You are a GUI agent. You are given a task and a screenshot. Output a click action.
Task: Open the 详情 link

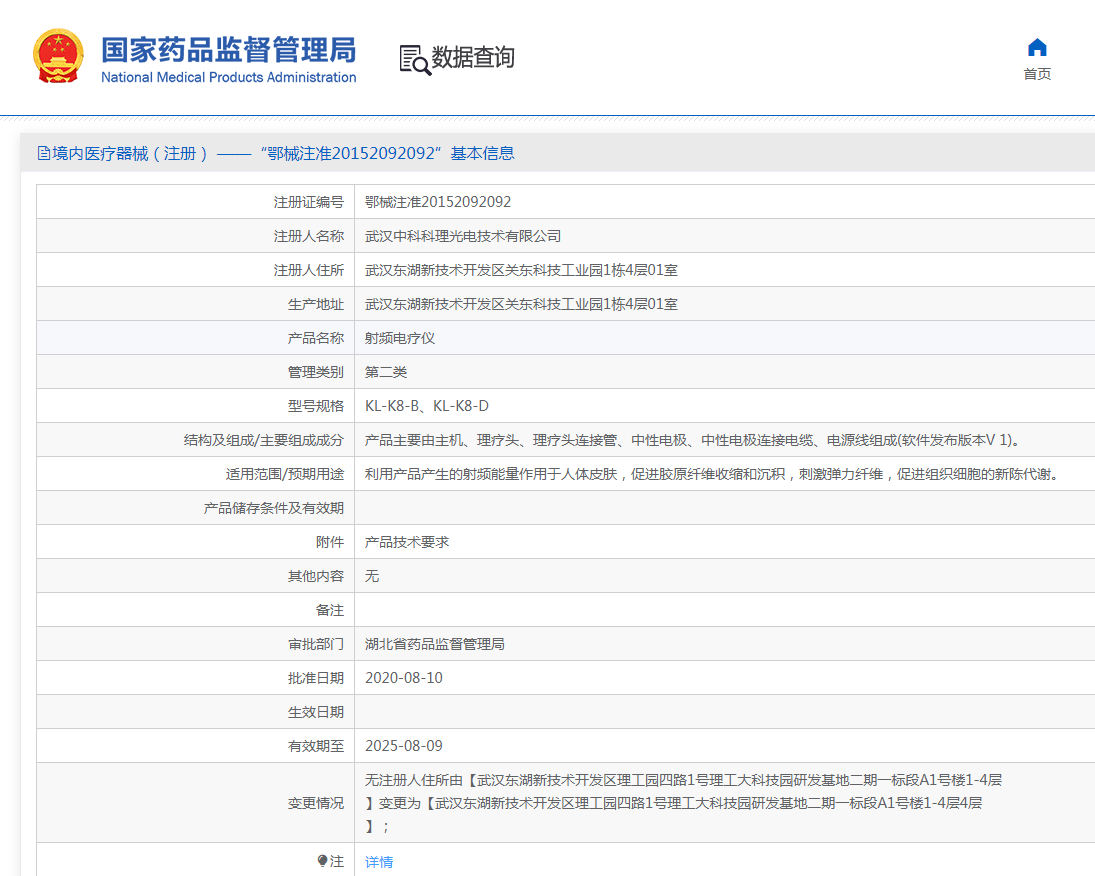point(379,862)
